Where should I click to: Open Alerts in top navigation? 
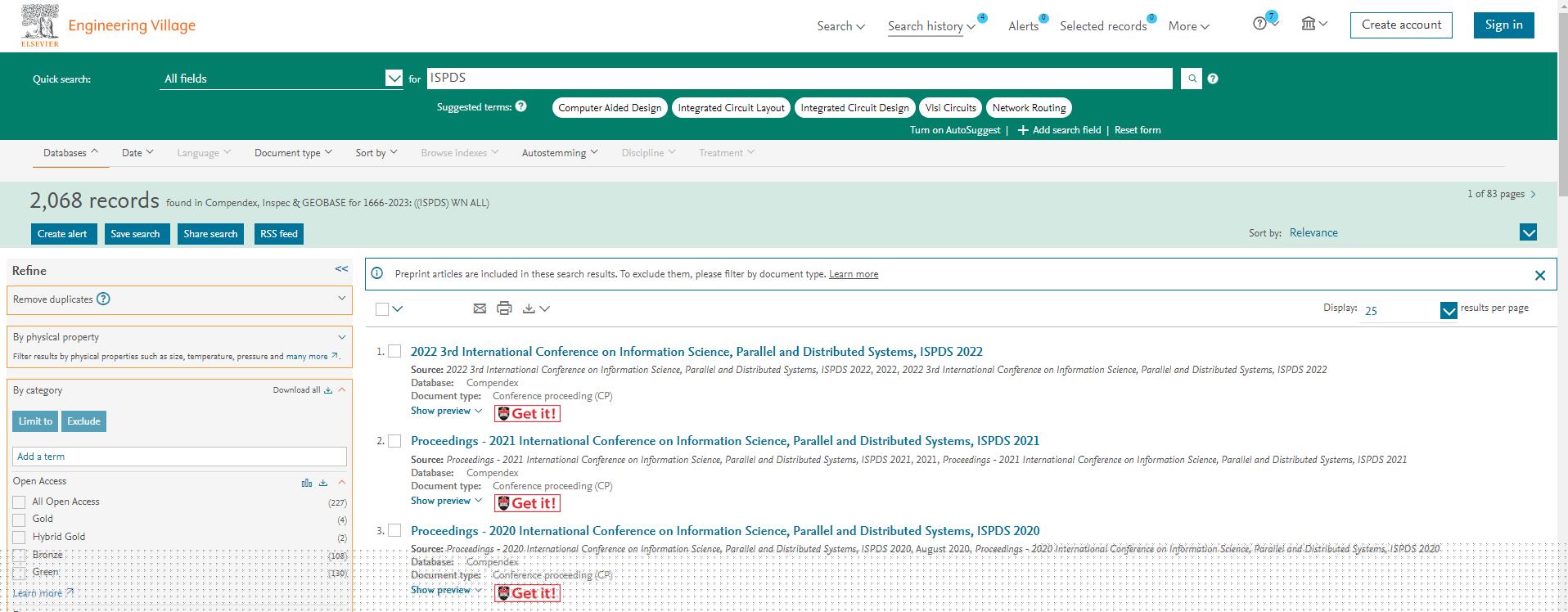1023,26
